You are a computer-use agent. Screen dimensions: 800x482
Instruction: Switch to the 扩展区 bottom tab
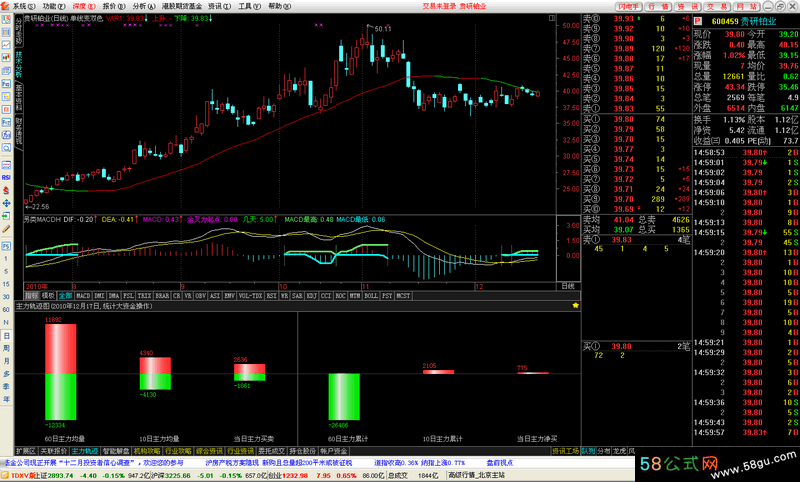[x=26, y=451]
